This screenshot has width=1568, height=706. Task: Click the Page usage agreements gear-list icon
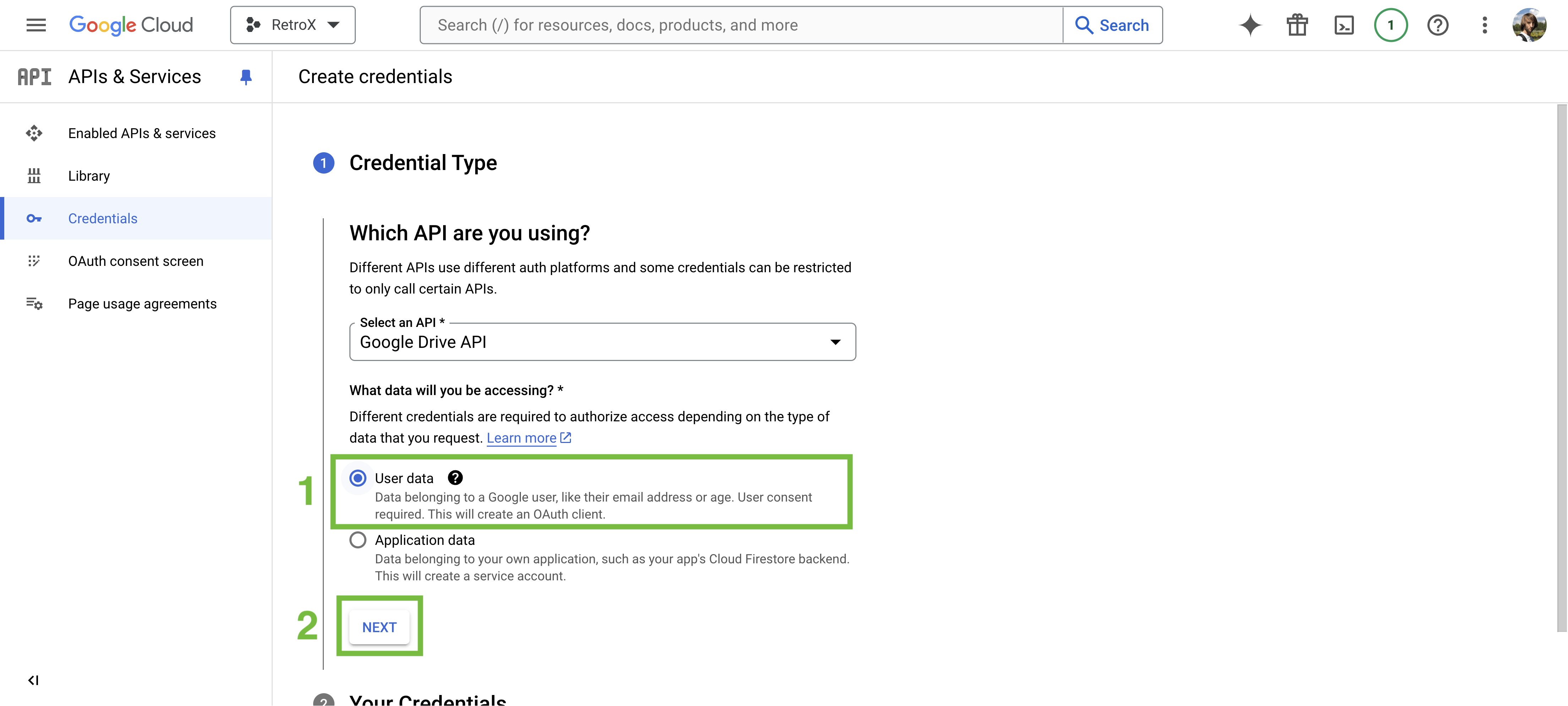coord(34,304)
